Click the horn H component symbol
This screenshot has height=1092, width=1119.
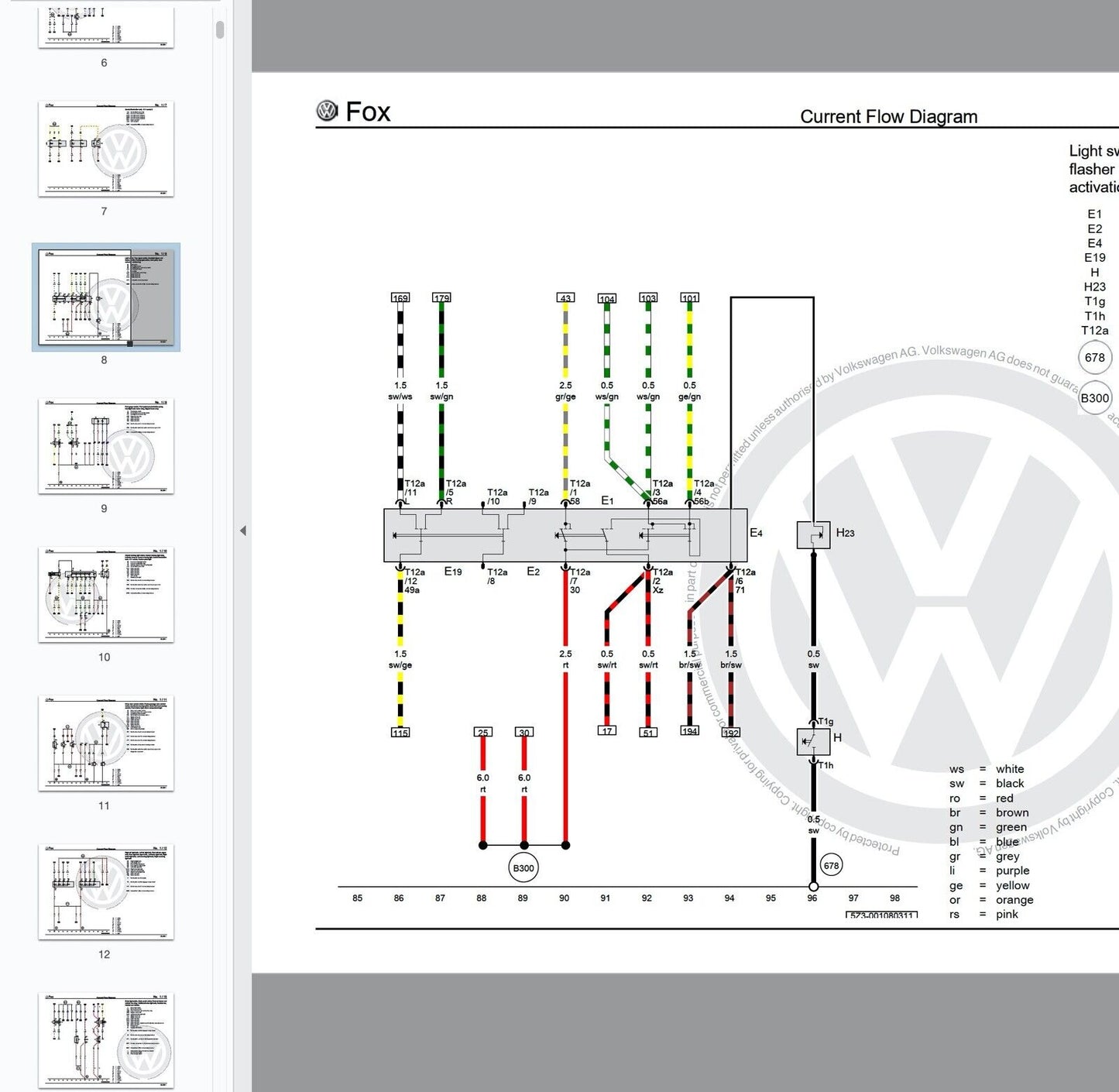click(813, 741)
